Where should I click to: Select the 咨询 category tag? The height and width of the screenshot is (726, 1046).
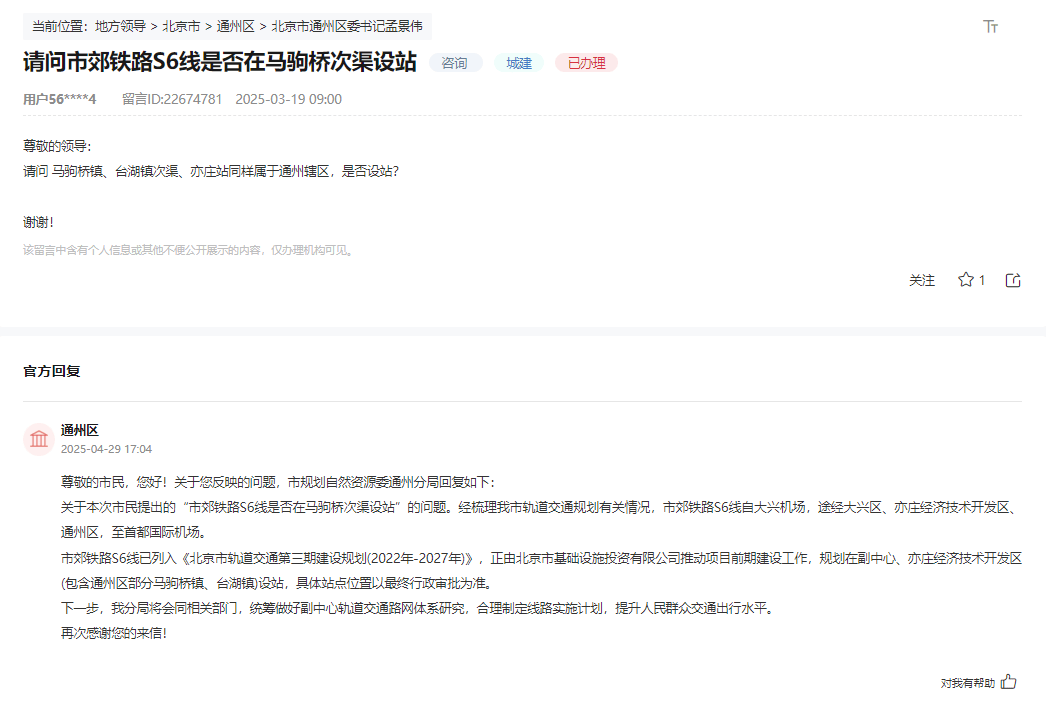[455, 62]
